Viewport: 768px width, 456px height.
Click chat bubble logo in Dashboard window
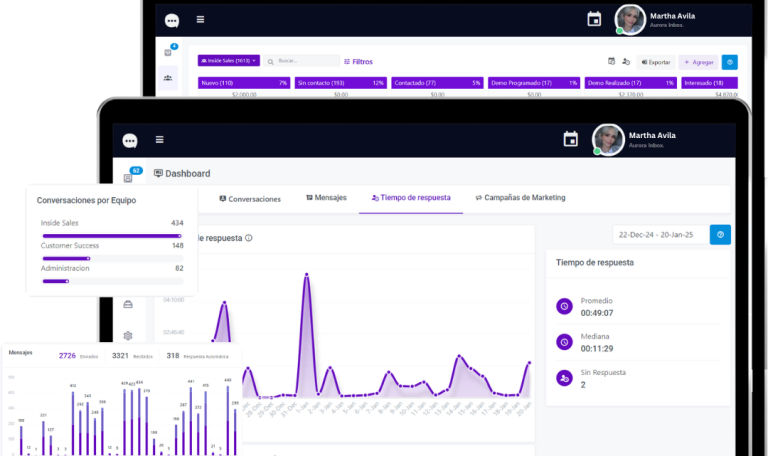point(130,141)
